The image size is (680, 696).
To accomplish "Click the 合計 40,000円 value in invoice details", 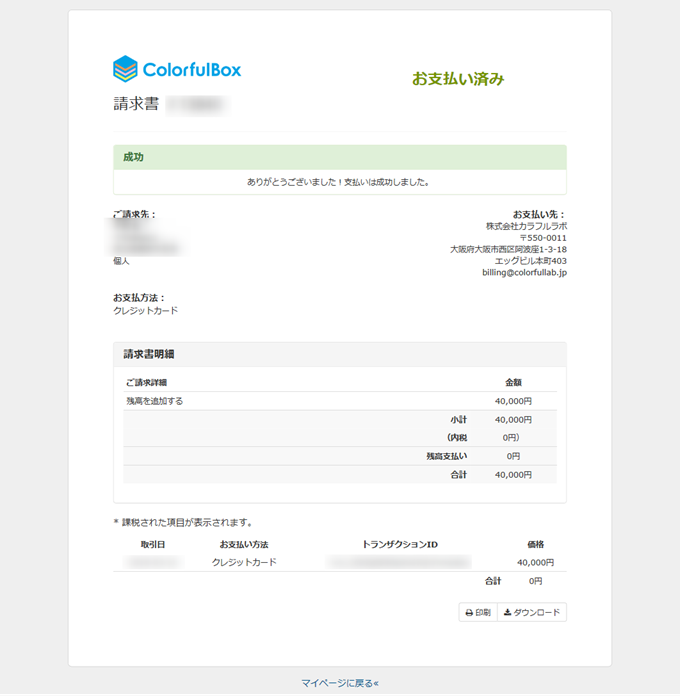I will click(513, 475).
